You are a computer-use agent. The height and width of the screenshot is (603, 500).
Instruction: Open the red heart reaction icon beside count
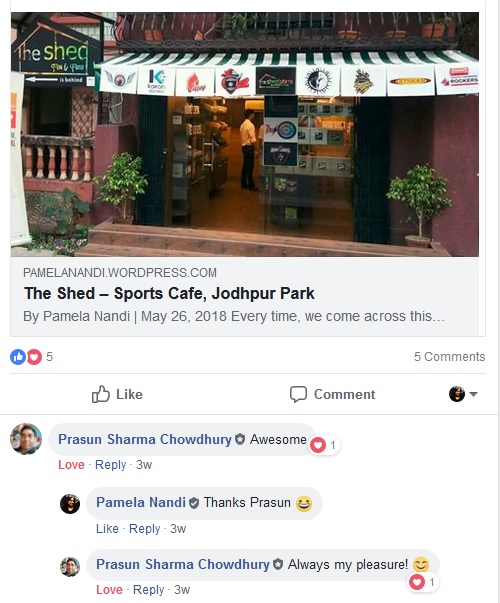34,357
